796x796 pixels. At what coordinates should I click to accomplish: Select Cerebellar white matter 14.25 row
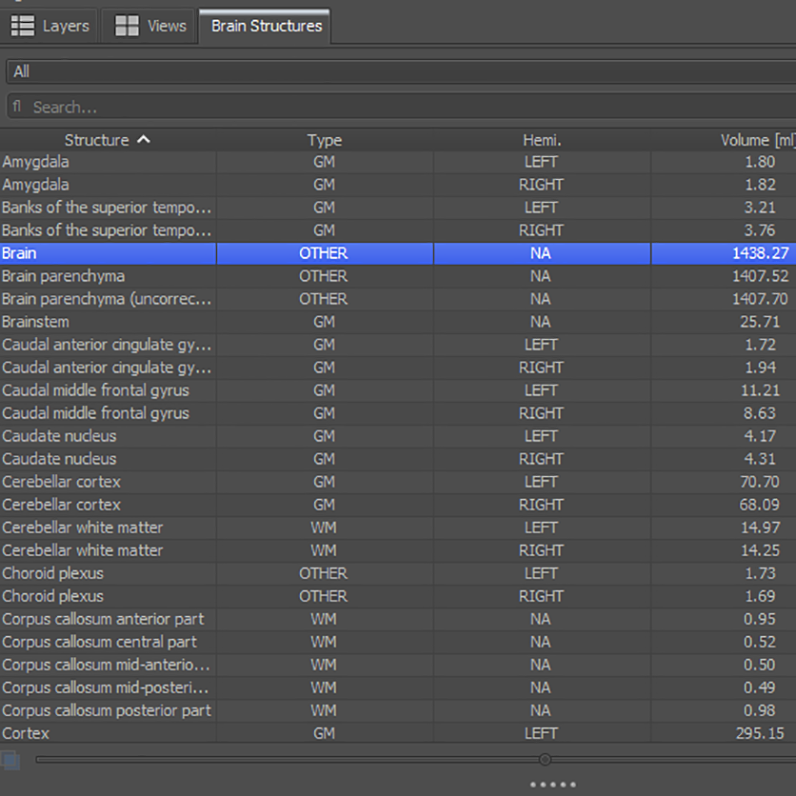[x=398, y=550]
